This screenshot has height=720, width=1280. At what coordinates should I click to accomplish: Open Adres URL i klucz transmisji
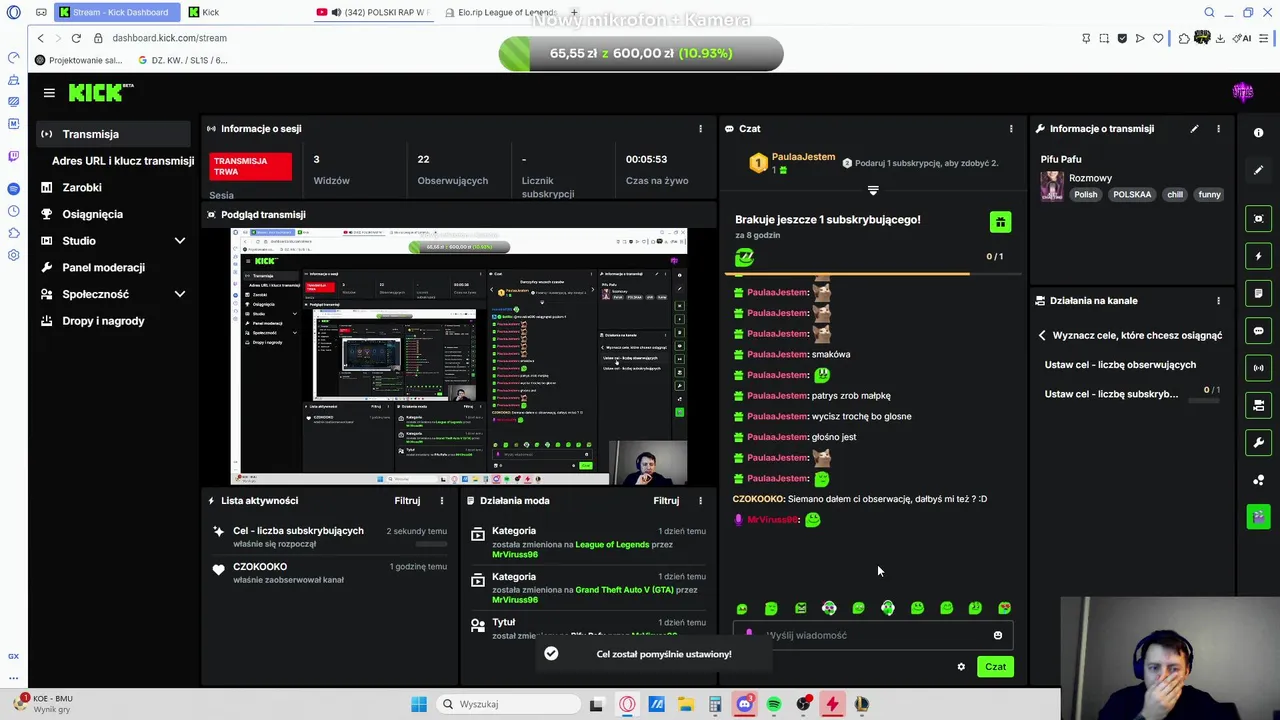pos(123,161)
